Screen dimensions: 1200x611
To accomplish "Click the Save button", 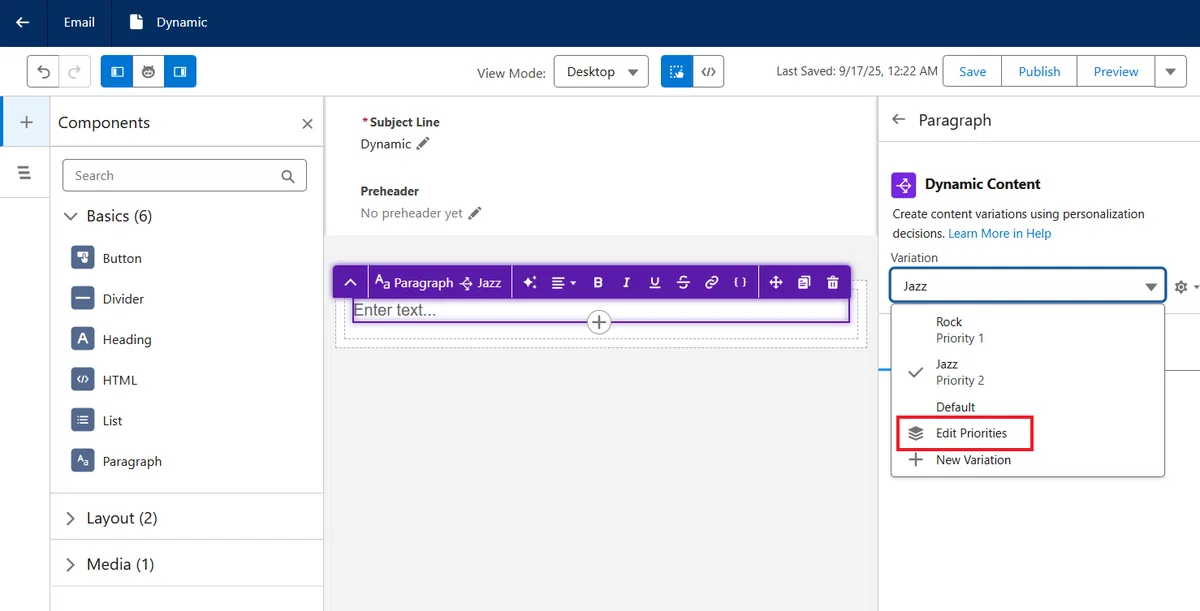I will [972, 72].
